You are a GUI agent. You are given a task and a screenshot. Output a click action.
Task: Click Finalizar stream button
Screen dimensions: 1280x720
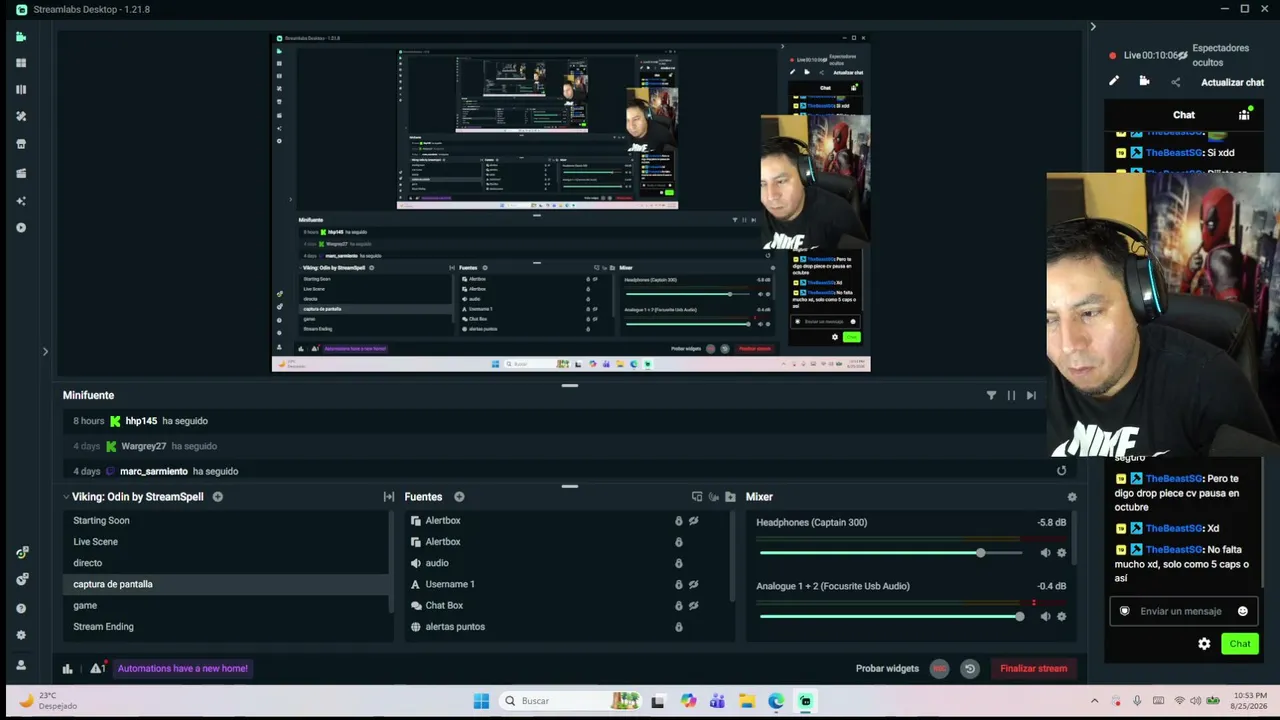(x=1033, y=669)
